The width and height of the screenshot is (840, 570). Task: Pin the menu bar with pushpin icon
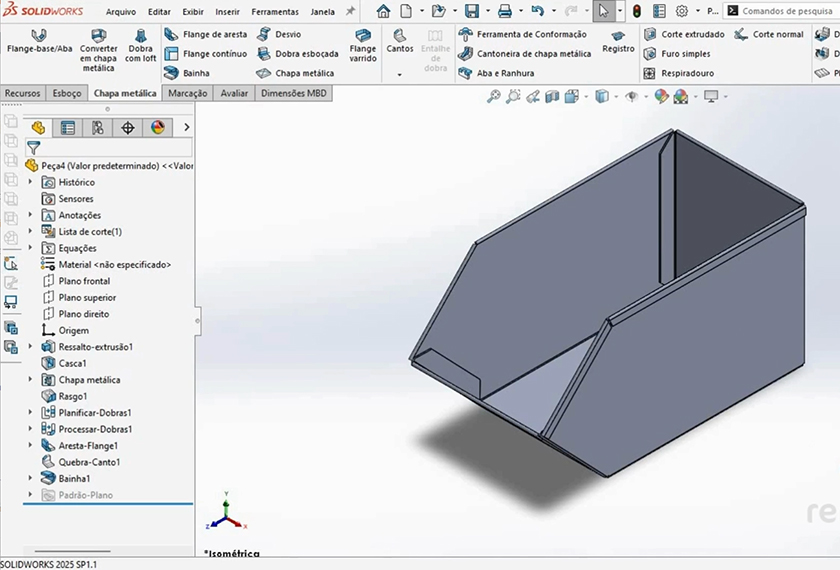[350, 11]
